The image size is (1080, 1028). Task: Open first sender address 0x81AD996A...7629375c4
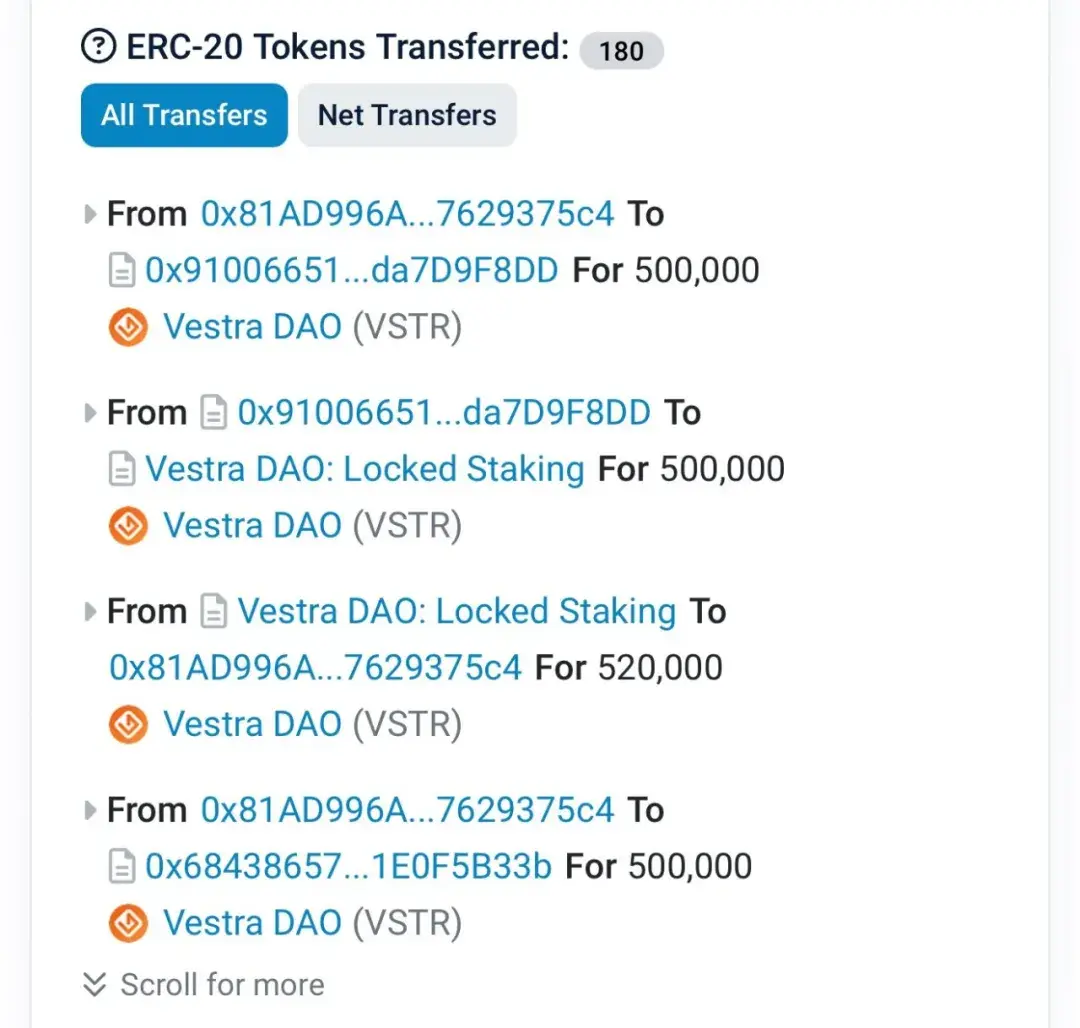pos(407,214)
